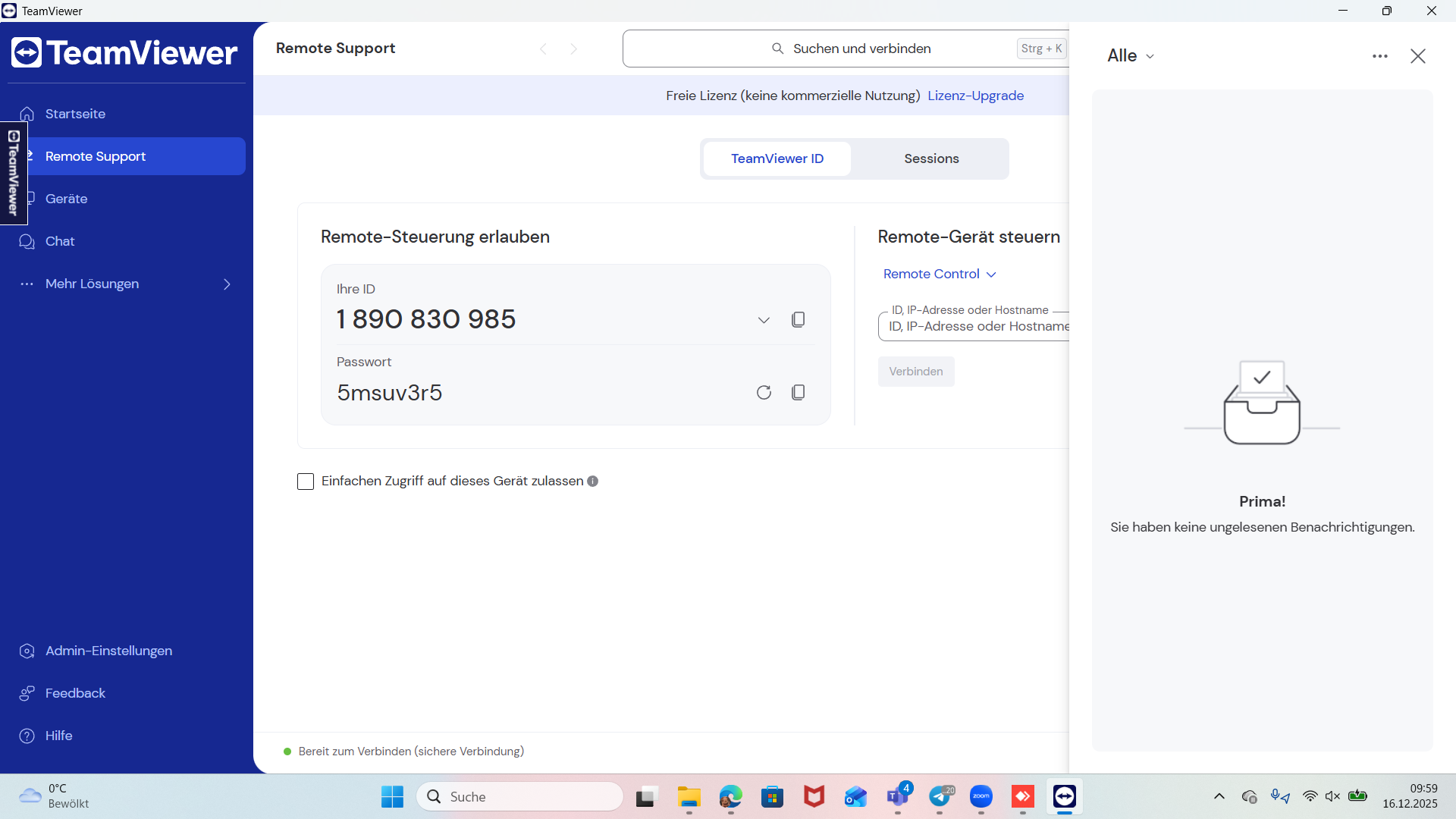
Task: Click the Hilfe question mark icon
Action: coord(27,736)
